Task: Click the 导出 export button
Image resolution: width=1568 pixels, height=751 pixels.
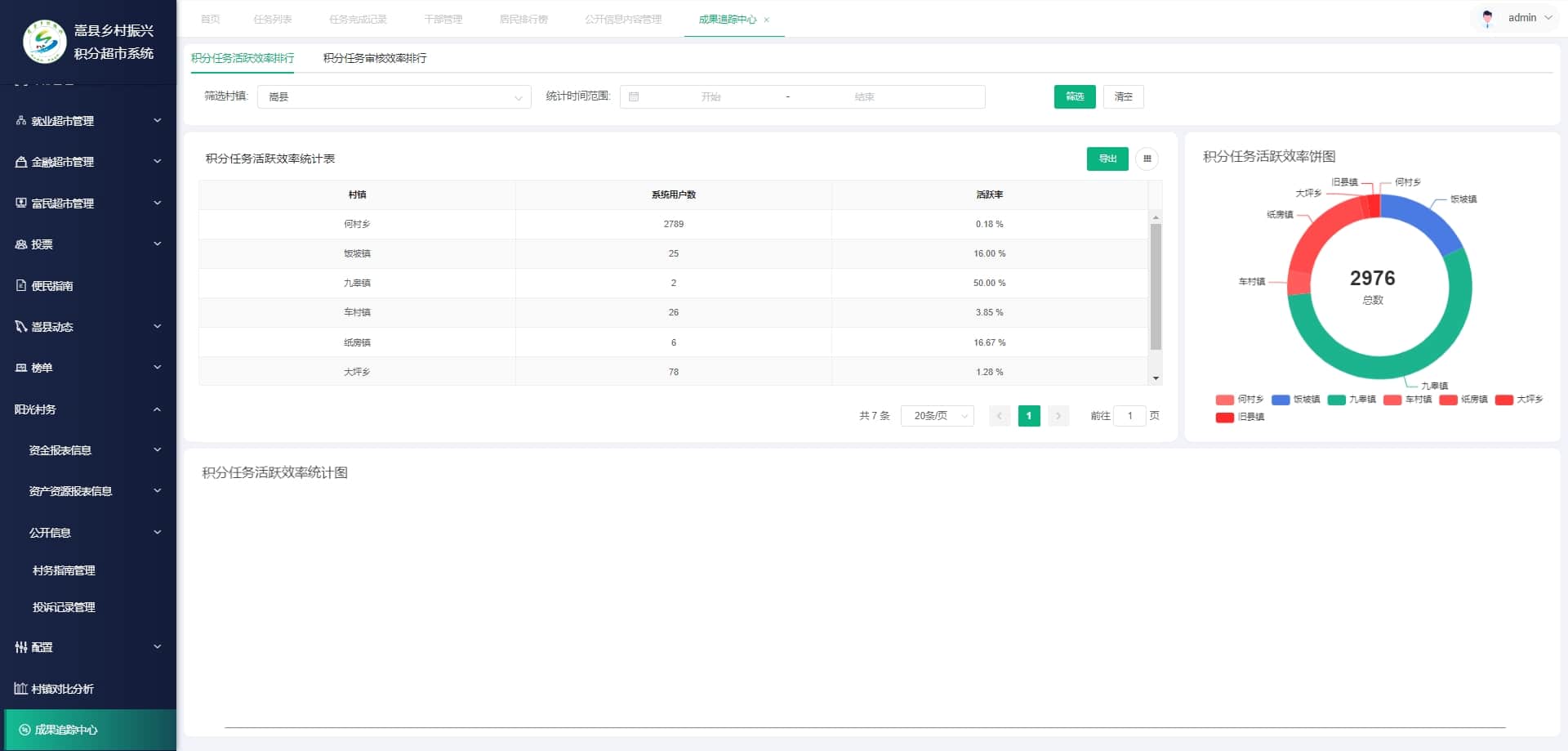Action: point(1107,159)
